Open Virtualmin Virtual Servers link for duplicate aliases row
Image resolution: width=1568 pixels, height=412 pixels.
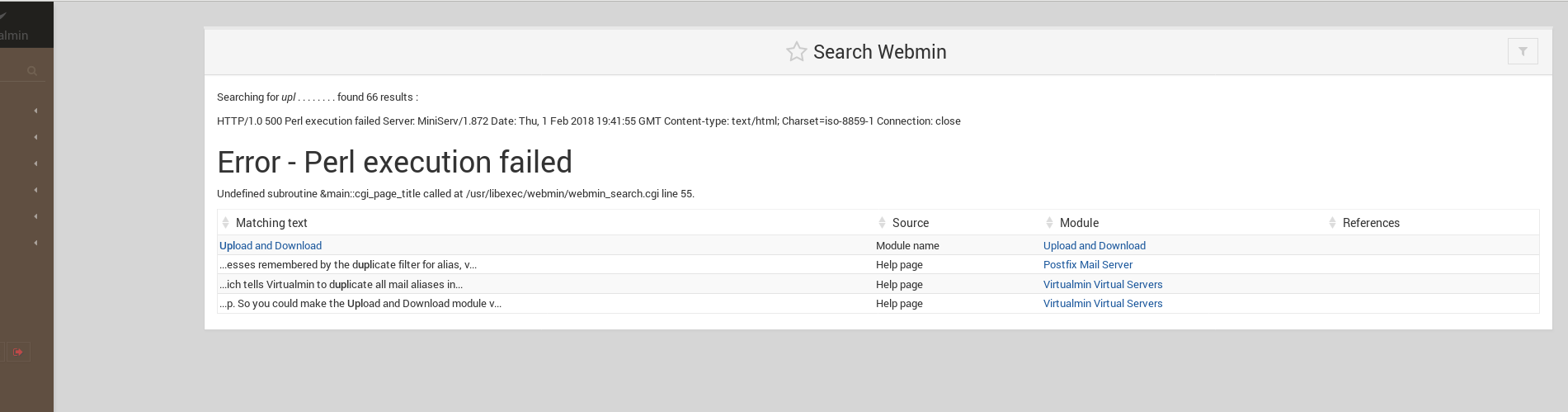click(1103, 284)
